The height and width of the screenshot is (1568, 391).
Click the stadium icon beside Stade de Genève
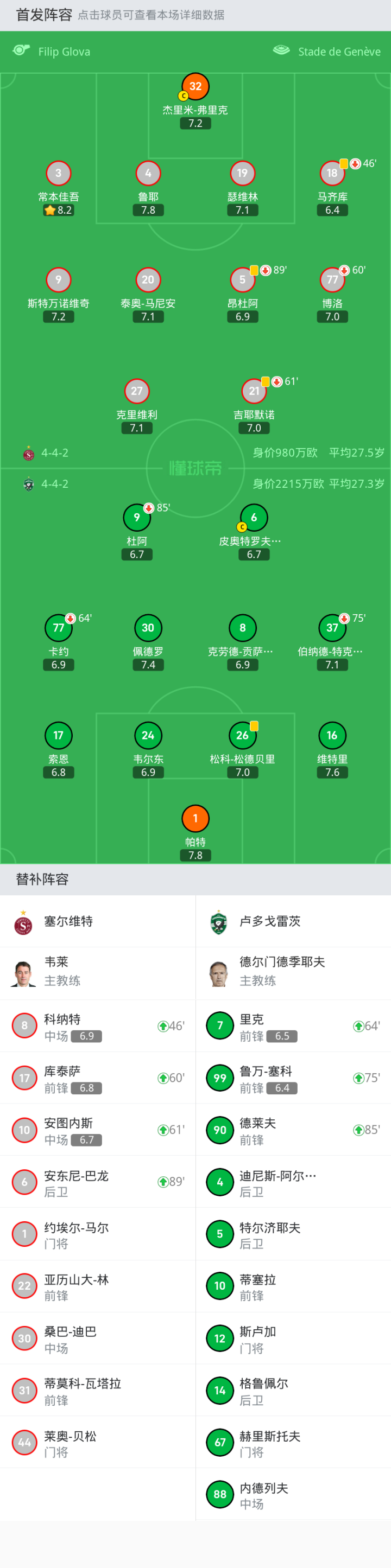[281, 50]
